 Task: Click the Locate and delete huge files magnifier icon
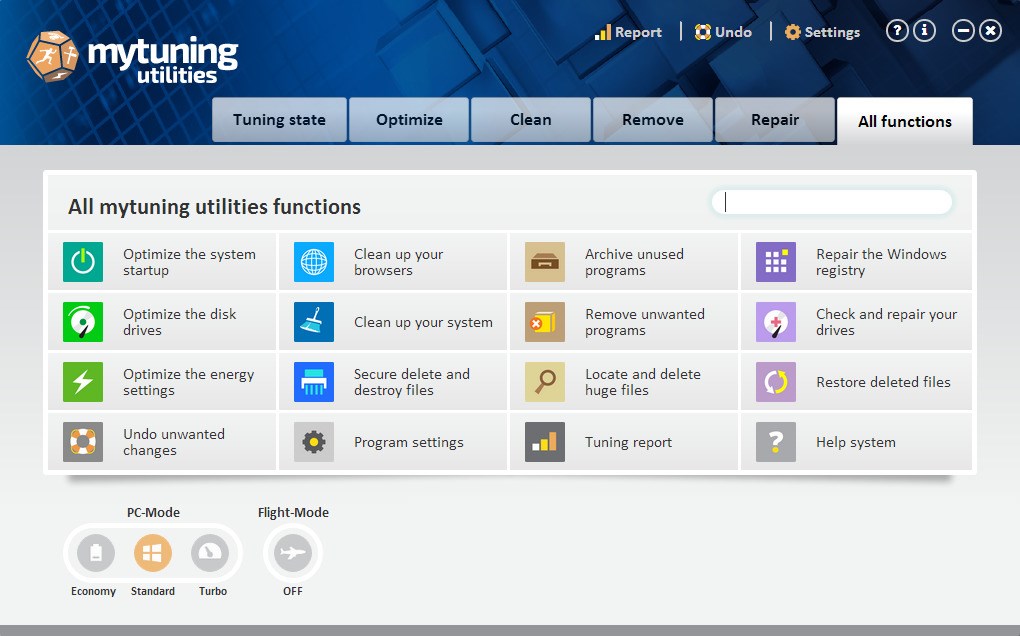point(544,382)
